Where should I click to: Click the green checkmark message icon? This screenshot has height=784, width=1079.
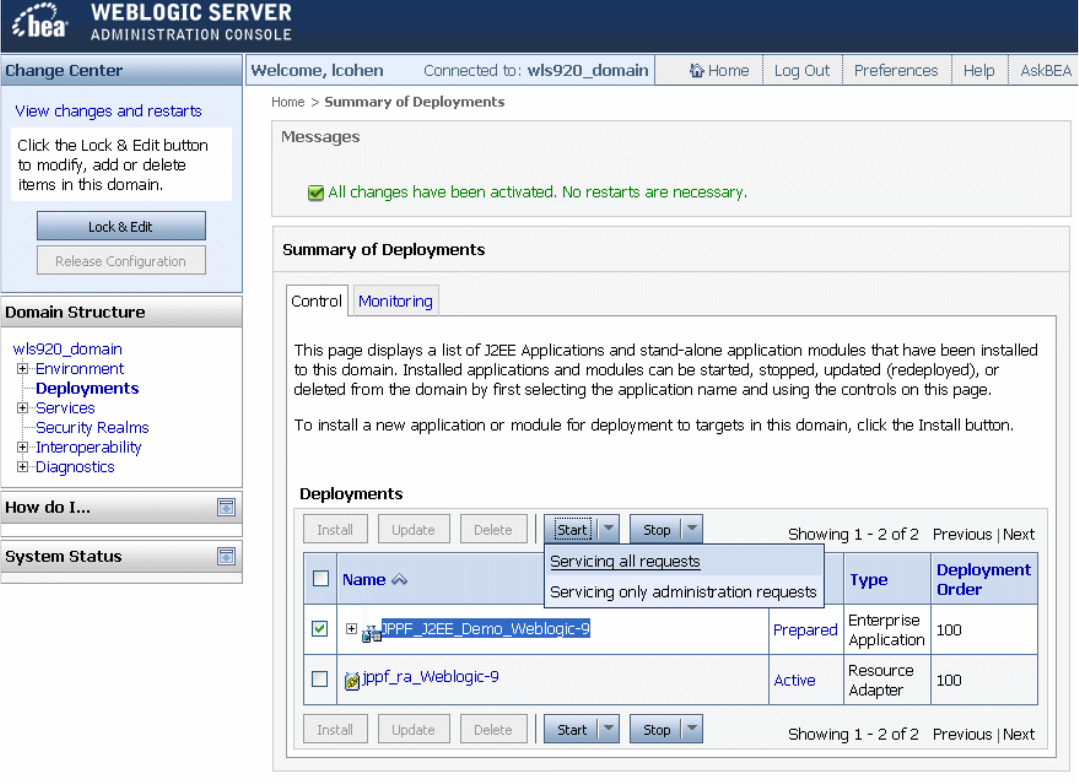click(316, 193)
